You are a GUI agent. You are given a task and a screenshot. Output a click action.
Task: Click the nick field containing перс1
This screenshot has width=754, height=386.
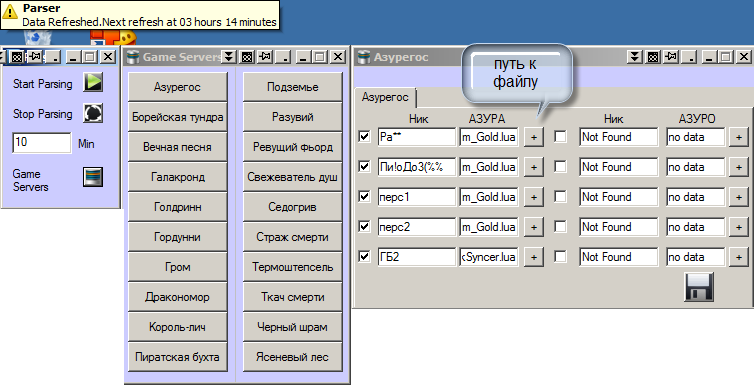click(416, 197)
